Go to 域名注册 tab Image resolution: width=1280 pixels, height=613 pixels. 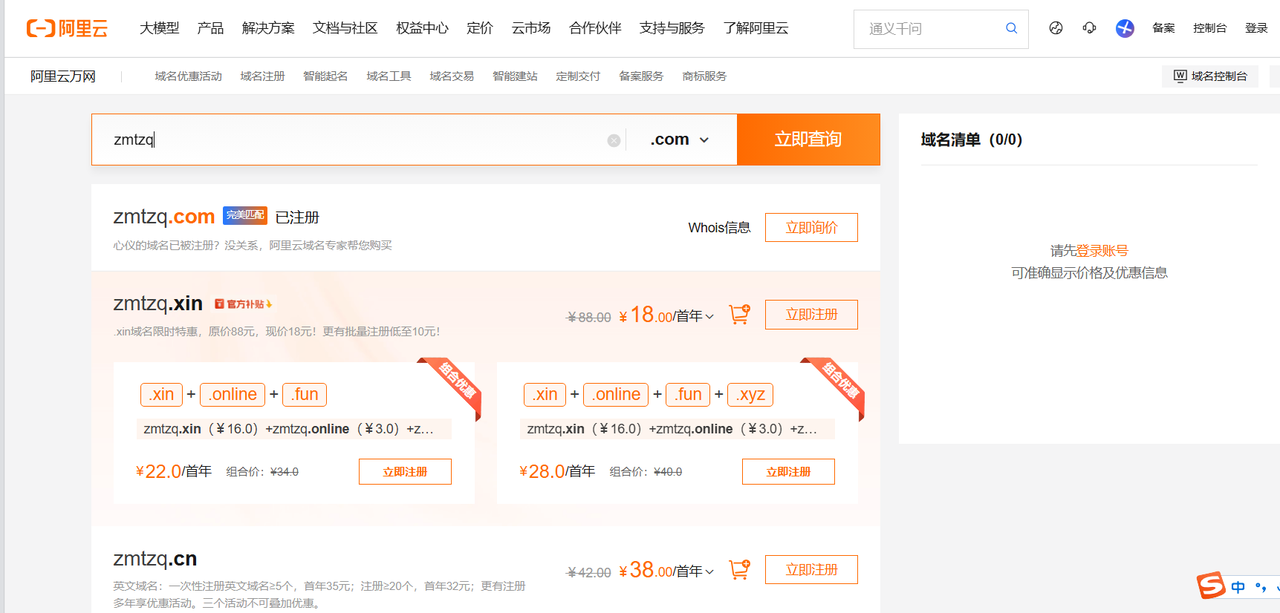point(263,76)
